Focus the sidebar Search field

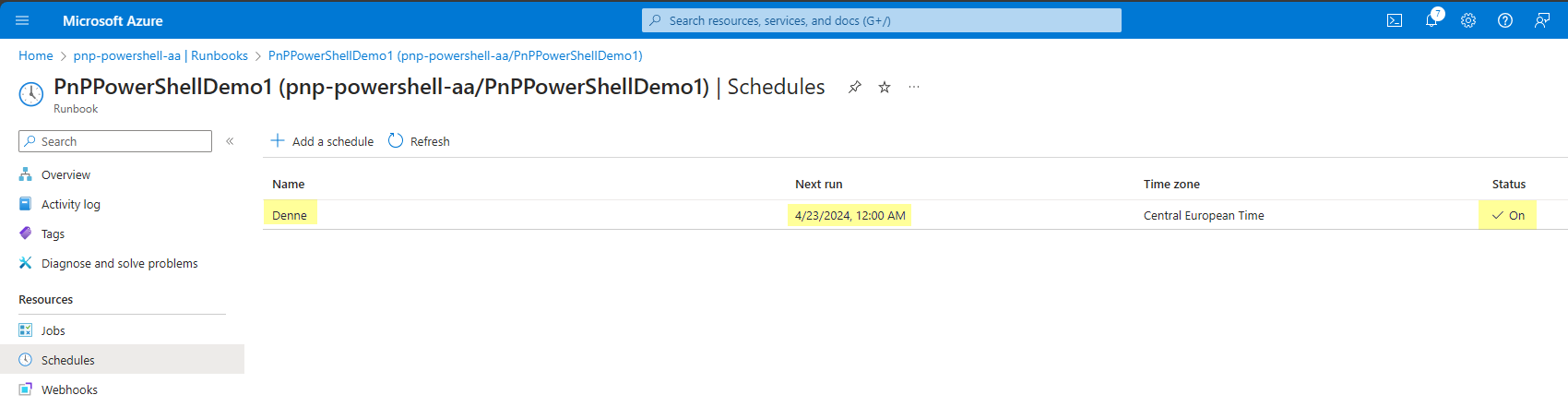click(x=115, y=141)
